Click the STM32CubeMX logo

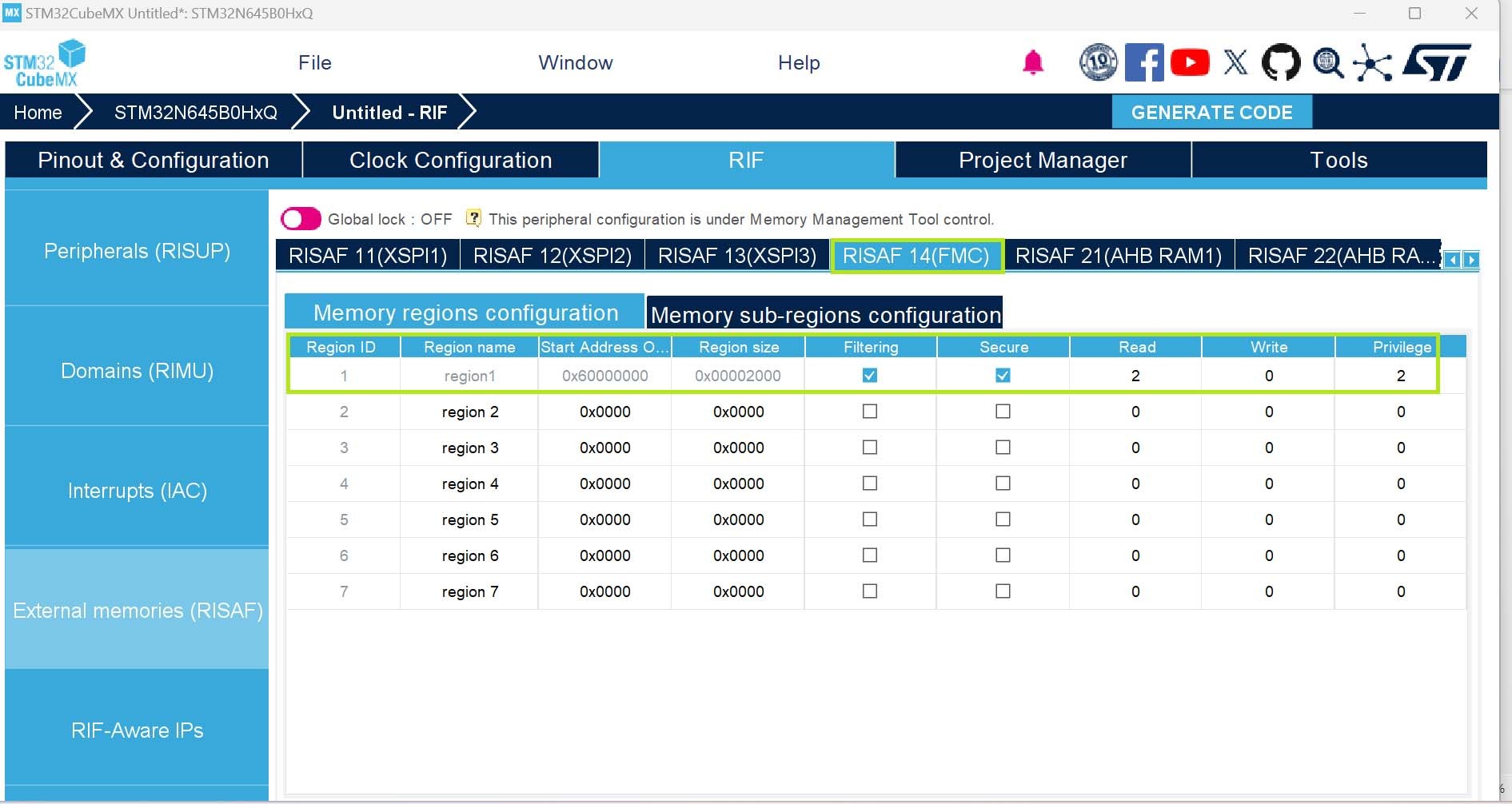click(45, 63)
